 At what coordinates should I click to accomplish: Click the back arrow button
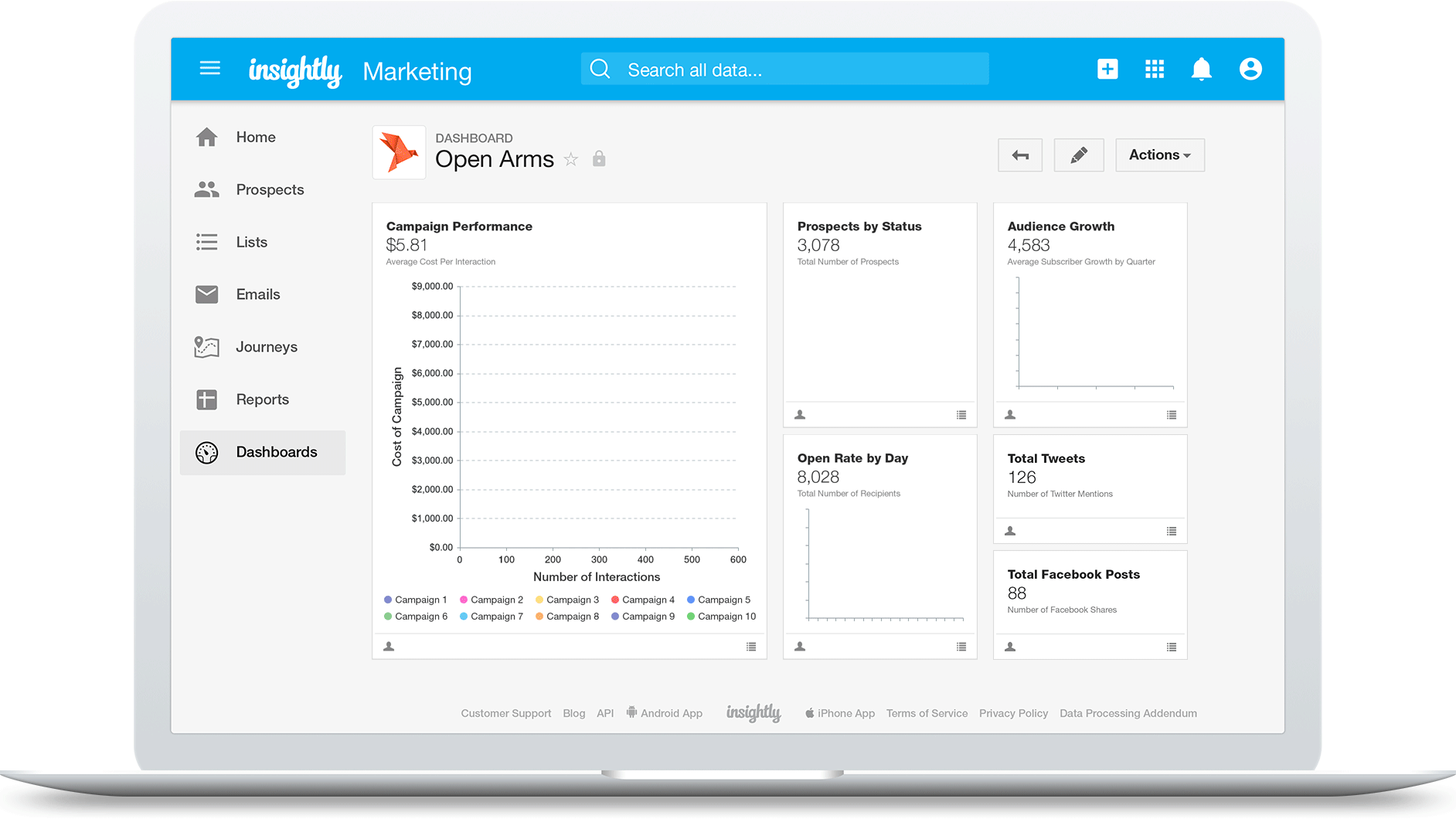[1019, 155]
